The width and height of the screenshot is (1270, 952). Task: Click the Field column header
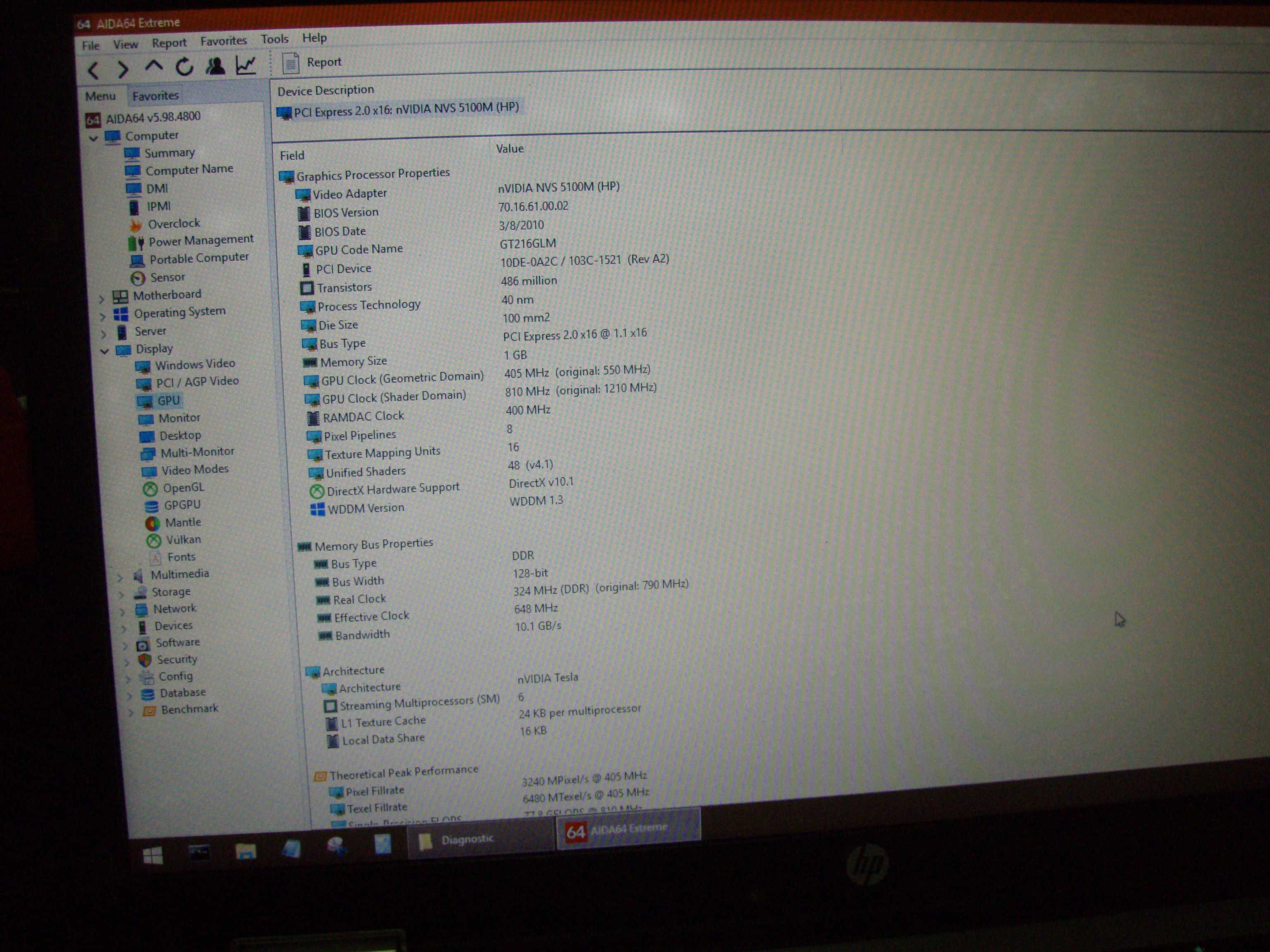click(x=292, y=155)
